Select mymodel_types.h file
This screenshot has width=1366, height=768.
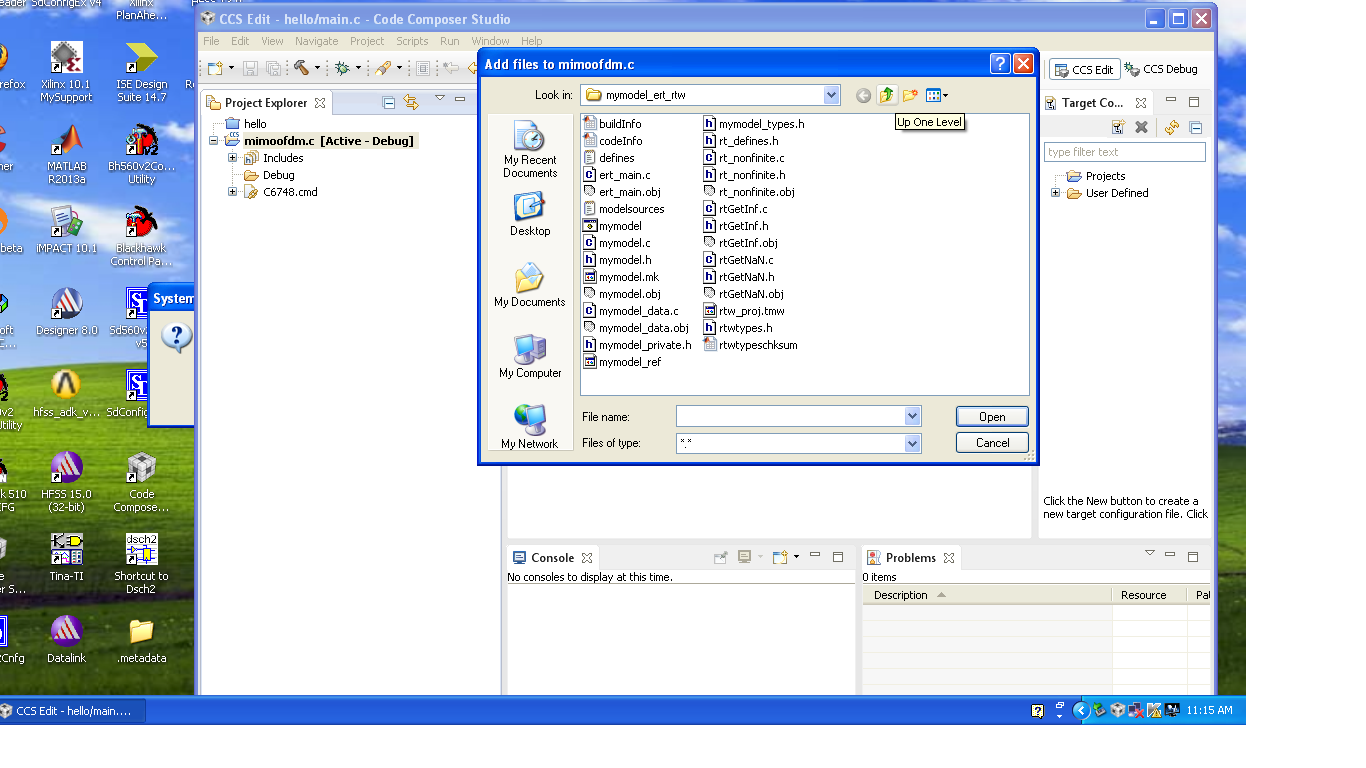point(754,124)
